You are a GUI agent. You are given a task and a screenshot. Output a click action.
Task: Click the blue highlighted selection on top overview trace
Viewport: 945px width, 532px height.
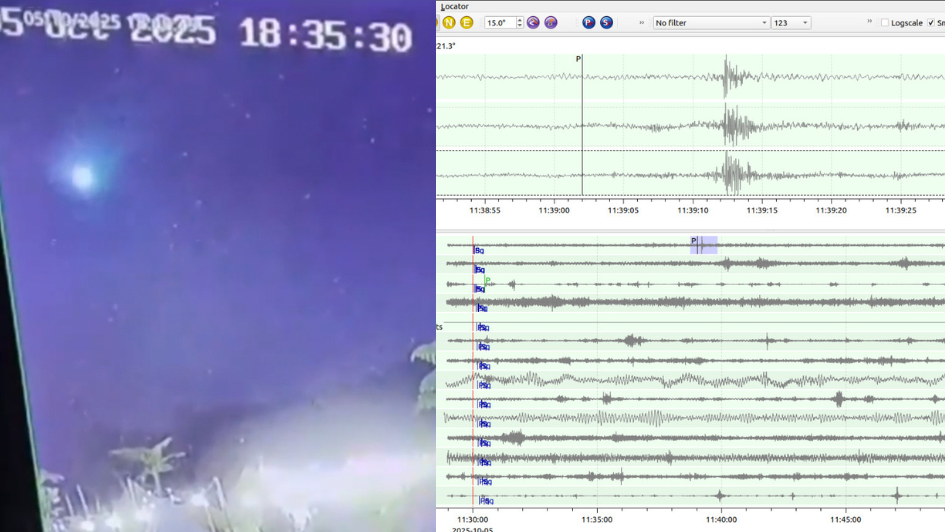(704, 245)
